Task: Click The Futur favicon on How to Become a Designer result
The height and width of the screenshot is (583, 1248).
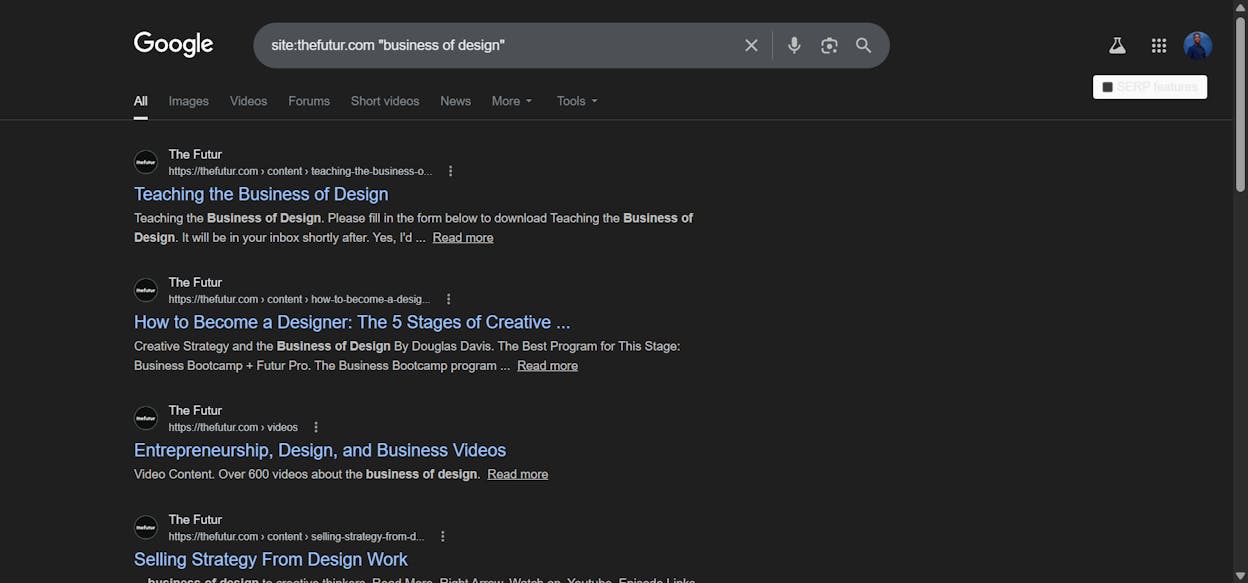Action: click(146, 290)
